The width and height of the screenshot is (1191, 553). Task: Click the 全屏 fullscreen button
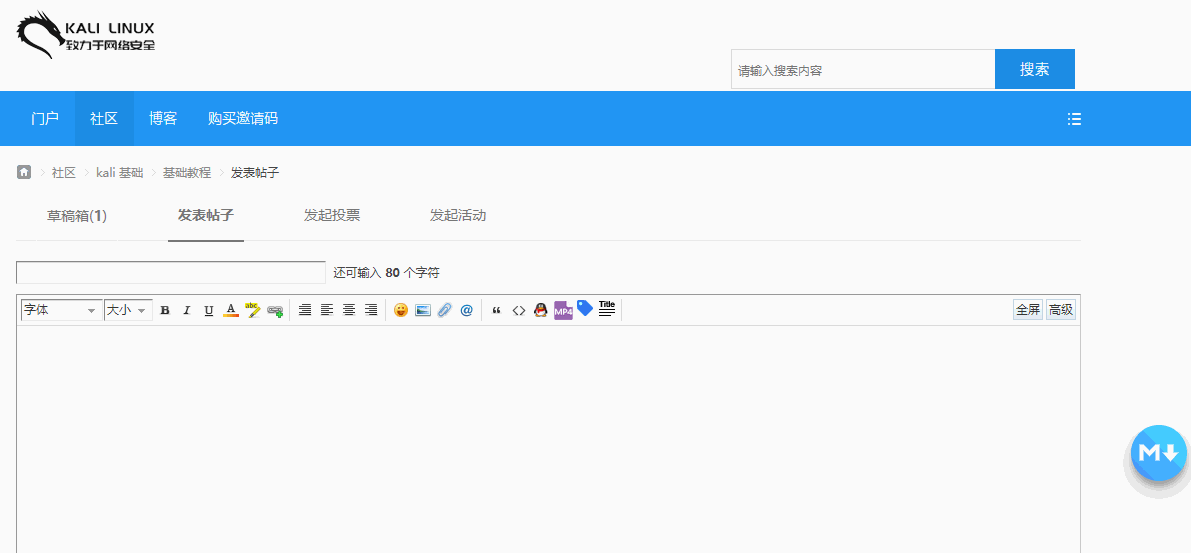pyautogui.click(x=1028, y=310)
